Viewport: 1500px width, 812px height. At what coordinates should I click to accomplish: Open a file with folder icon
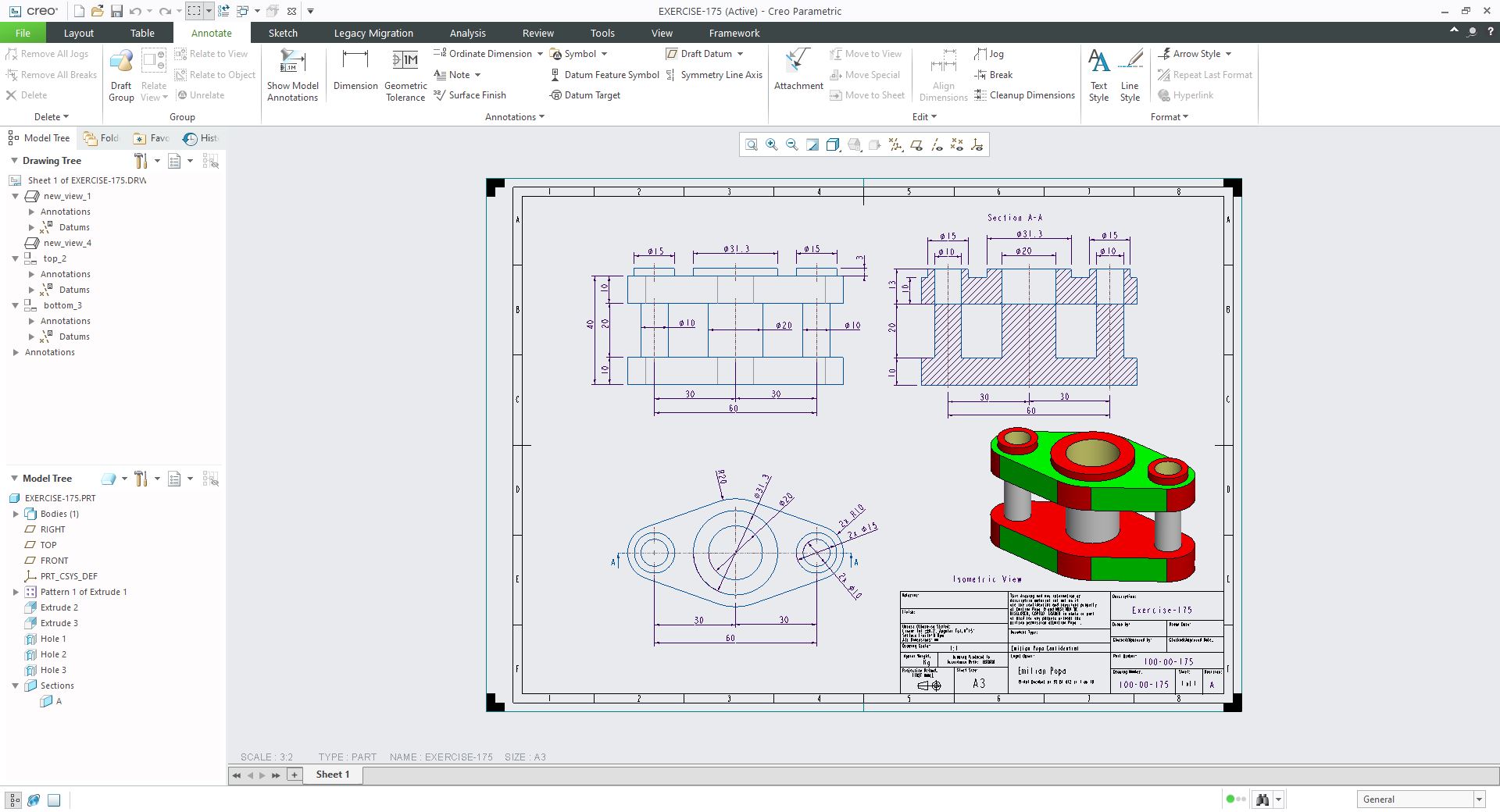(x=97, y=11)
